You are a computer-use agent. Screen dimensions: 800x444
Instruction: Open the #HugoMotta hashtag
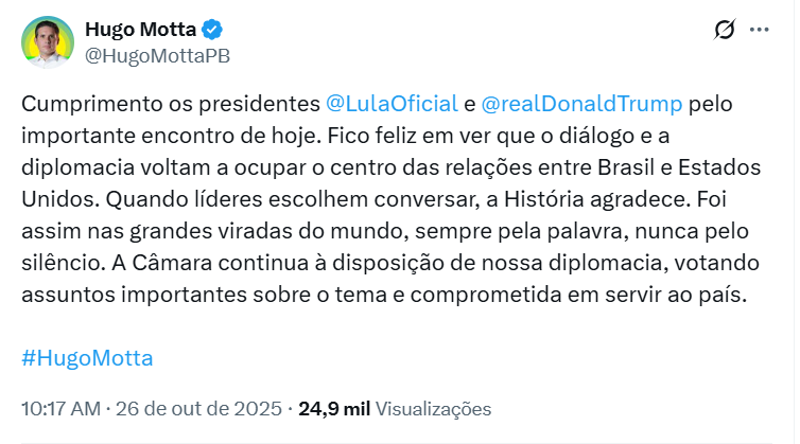87,358
